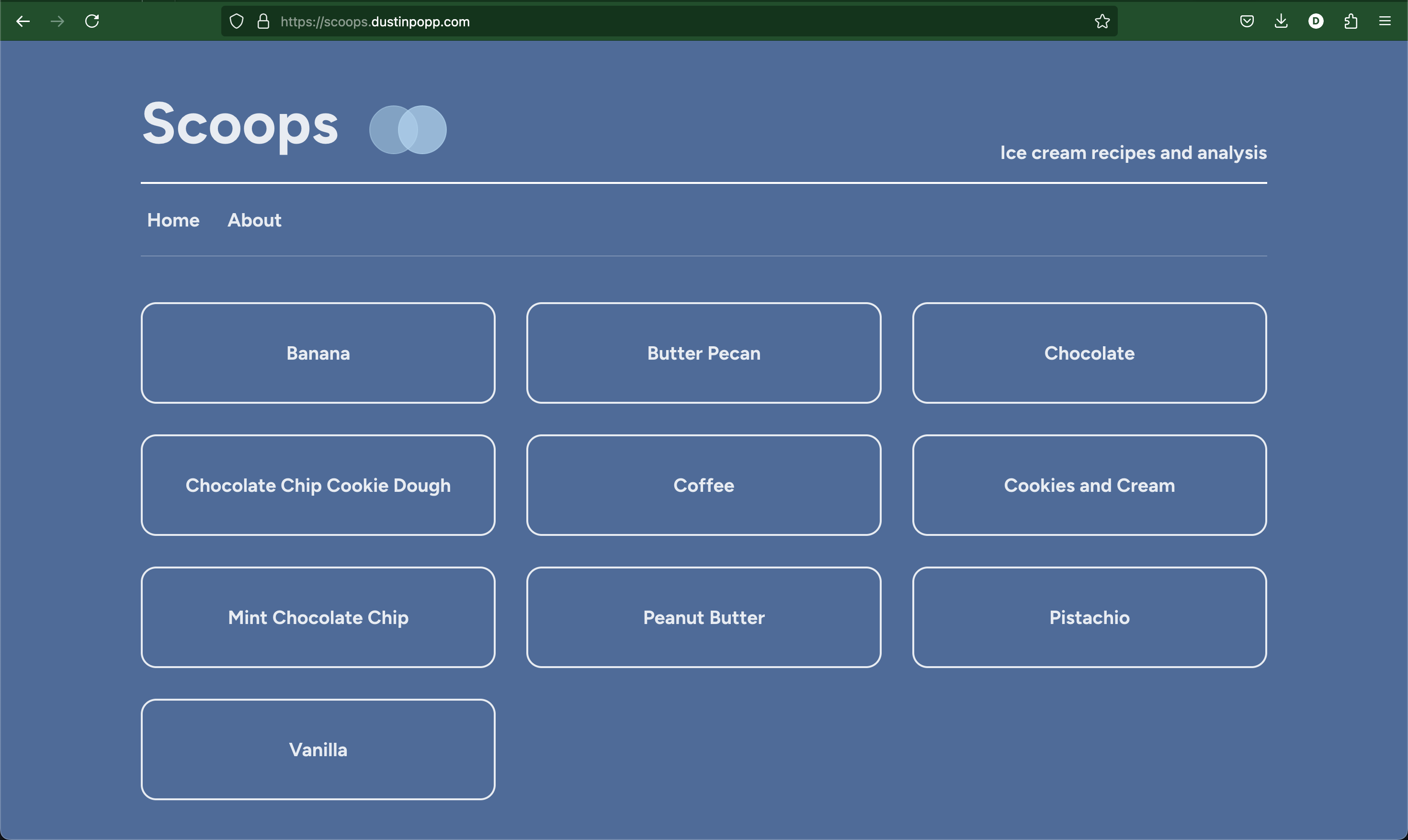Open the Banana recipe card
Image resolution: width=1408 pixels, height=840 pixels.
[x=318, y=353]
